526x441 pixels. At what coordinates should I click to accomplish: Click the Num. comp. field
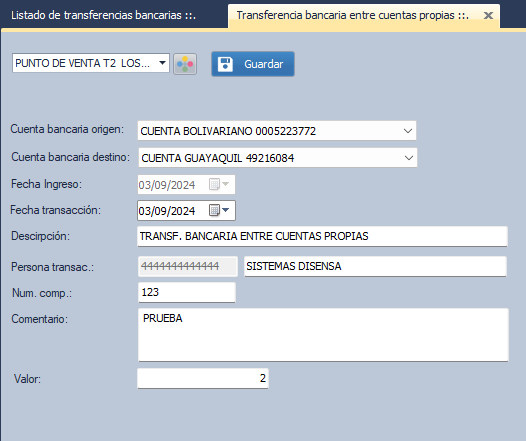point(187,292)
